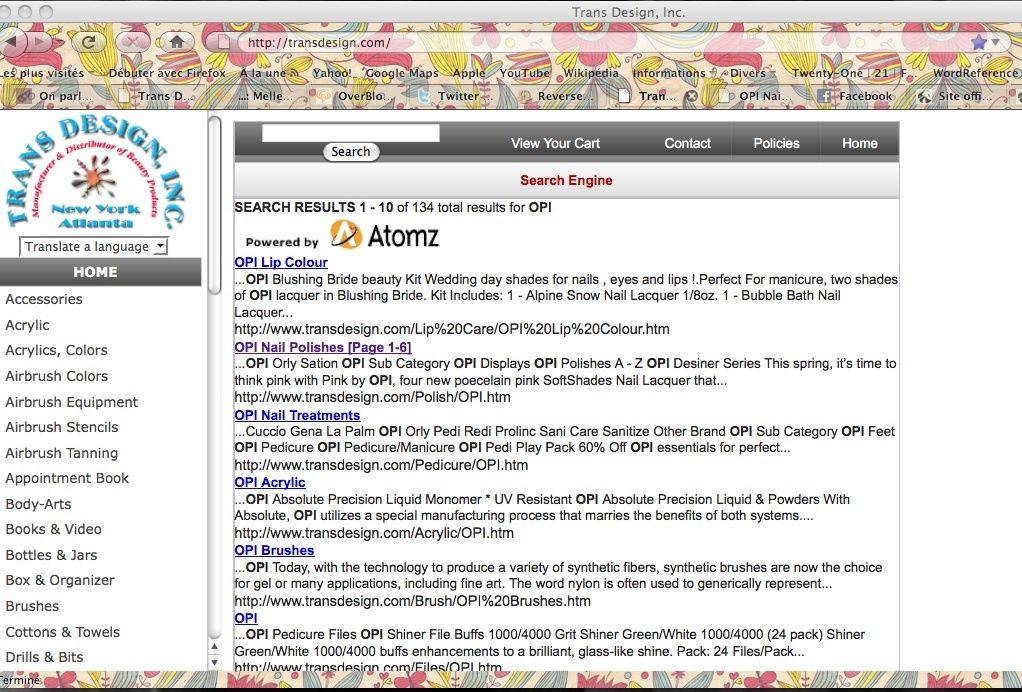
Task: Open the Yahoo! bookmark
Action: coord(332,73)
